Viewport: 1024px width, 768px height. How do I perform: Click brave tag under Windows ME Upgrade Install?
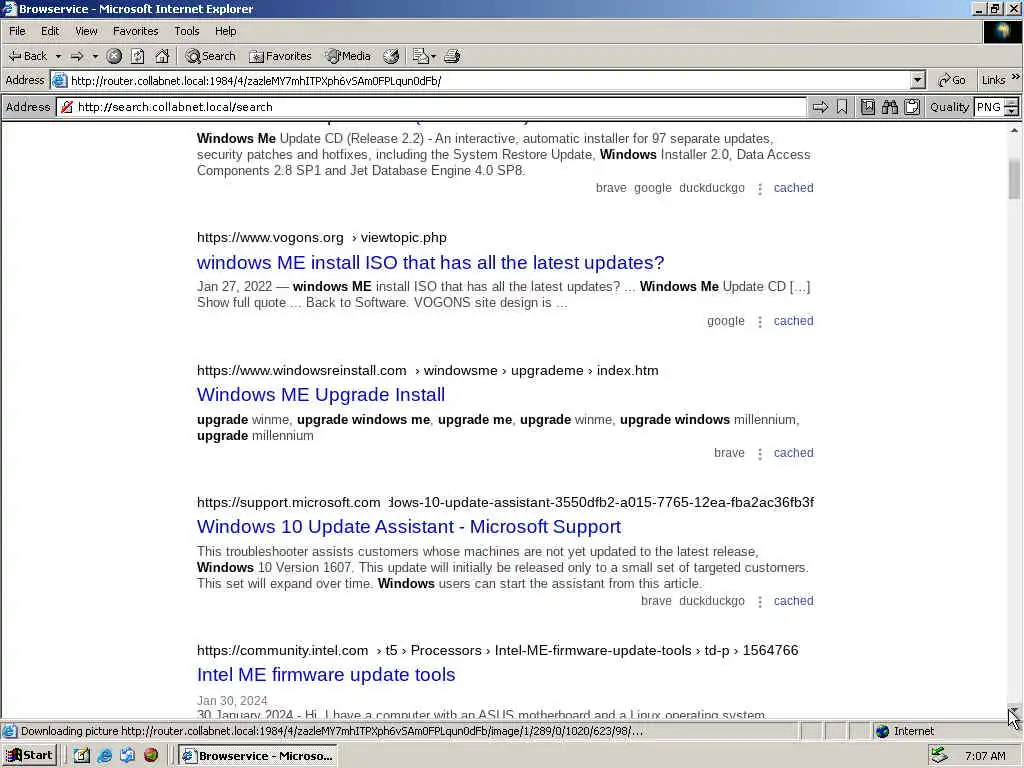729,453
